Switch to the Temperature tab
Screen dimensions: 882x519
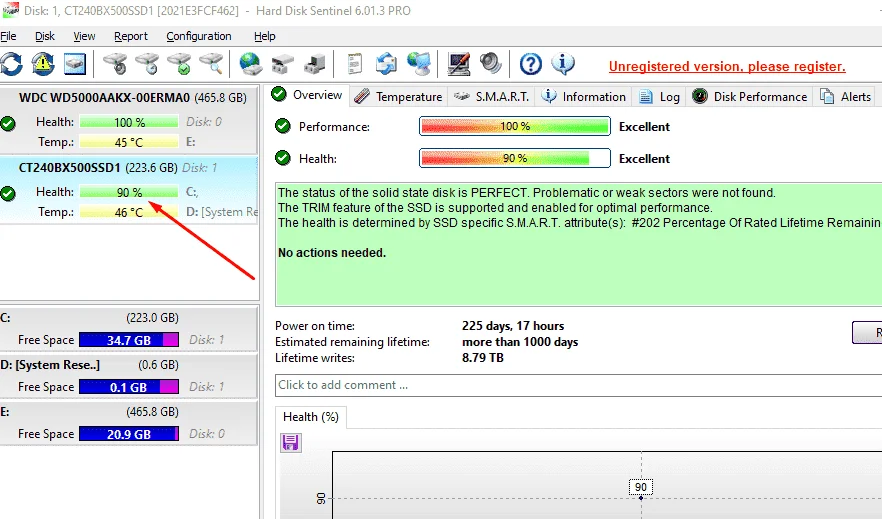[x=398, y=97]
